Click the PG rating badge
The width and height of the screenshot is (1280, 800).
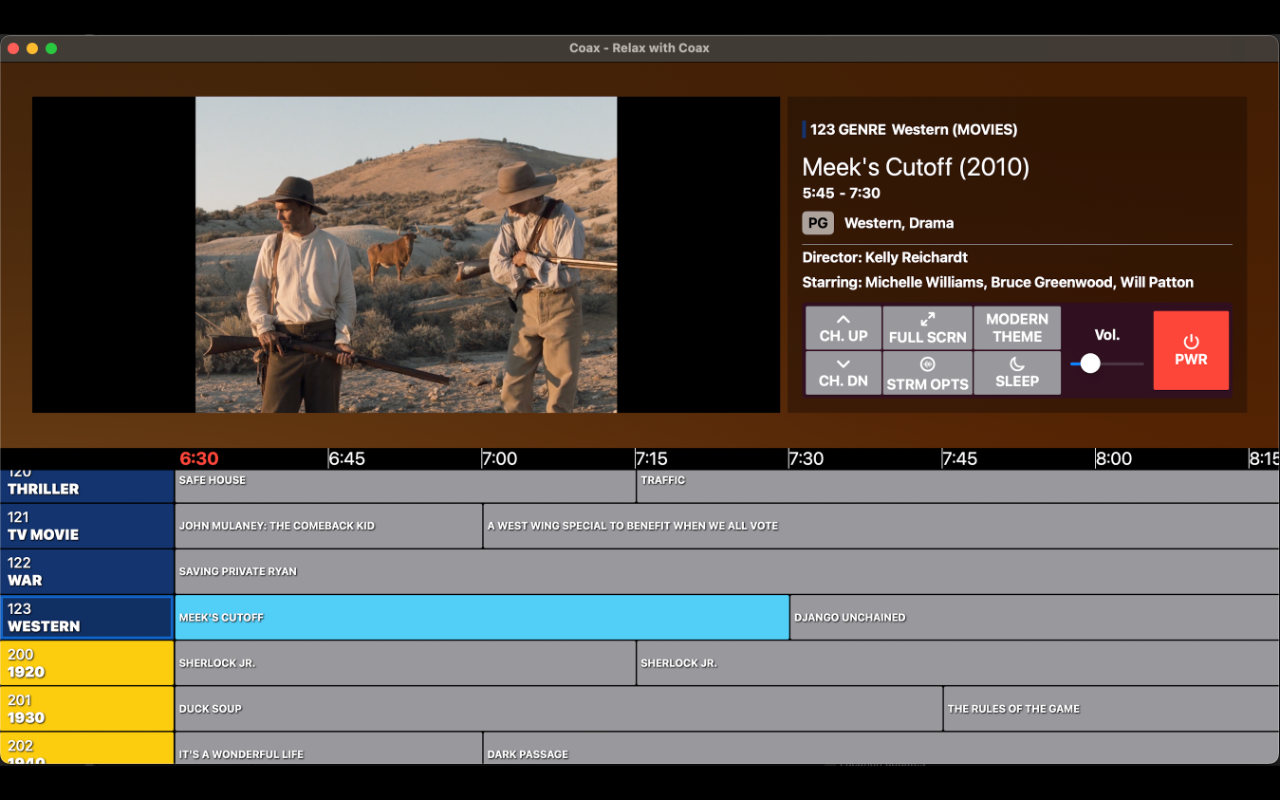(817, 223)
